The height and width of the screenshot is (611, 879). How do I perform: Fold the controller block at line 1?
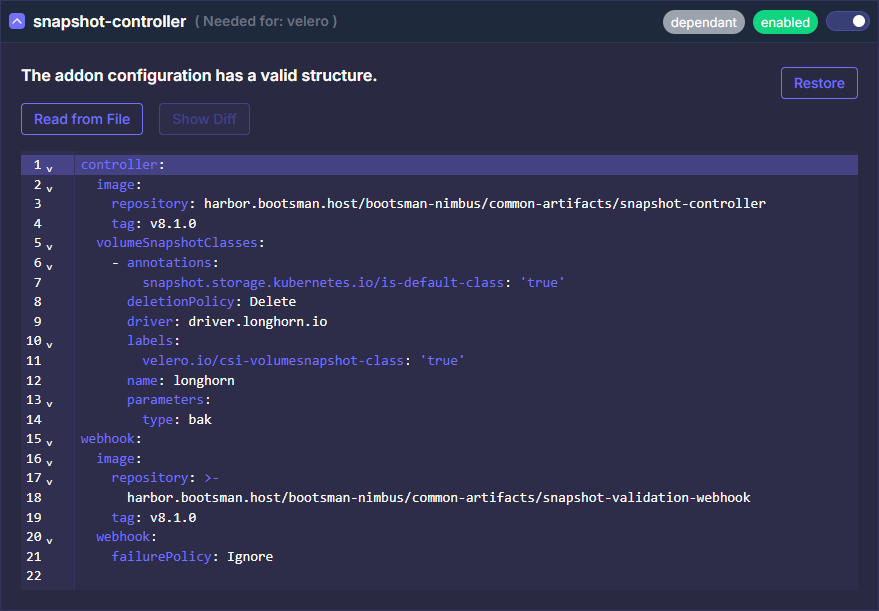pyautogui.click(x=50, y=167)
